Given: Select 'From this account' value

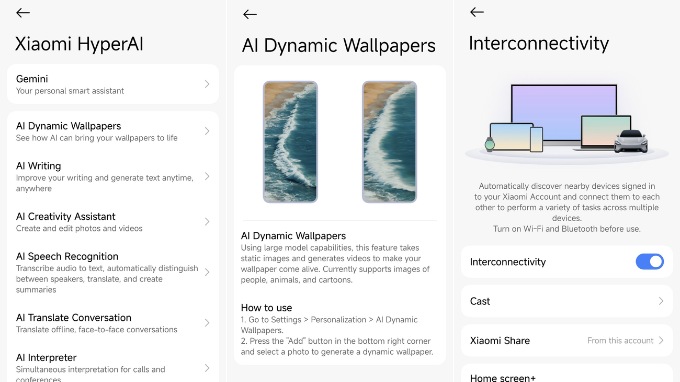Looking at the screenshot, I should 620,340.
